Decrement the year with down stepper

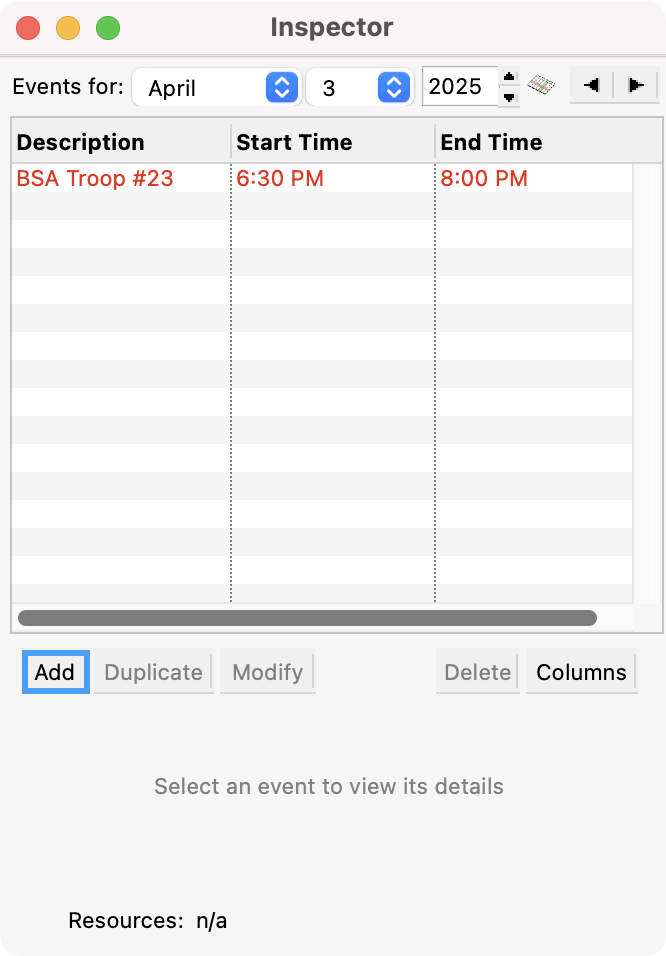point(509,96)
